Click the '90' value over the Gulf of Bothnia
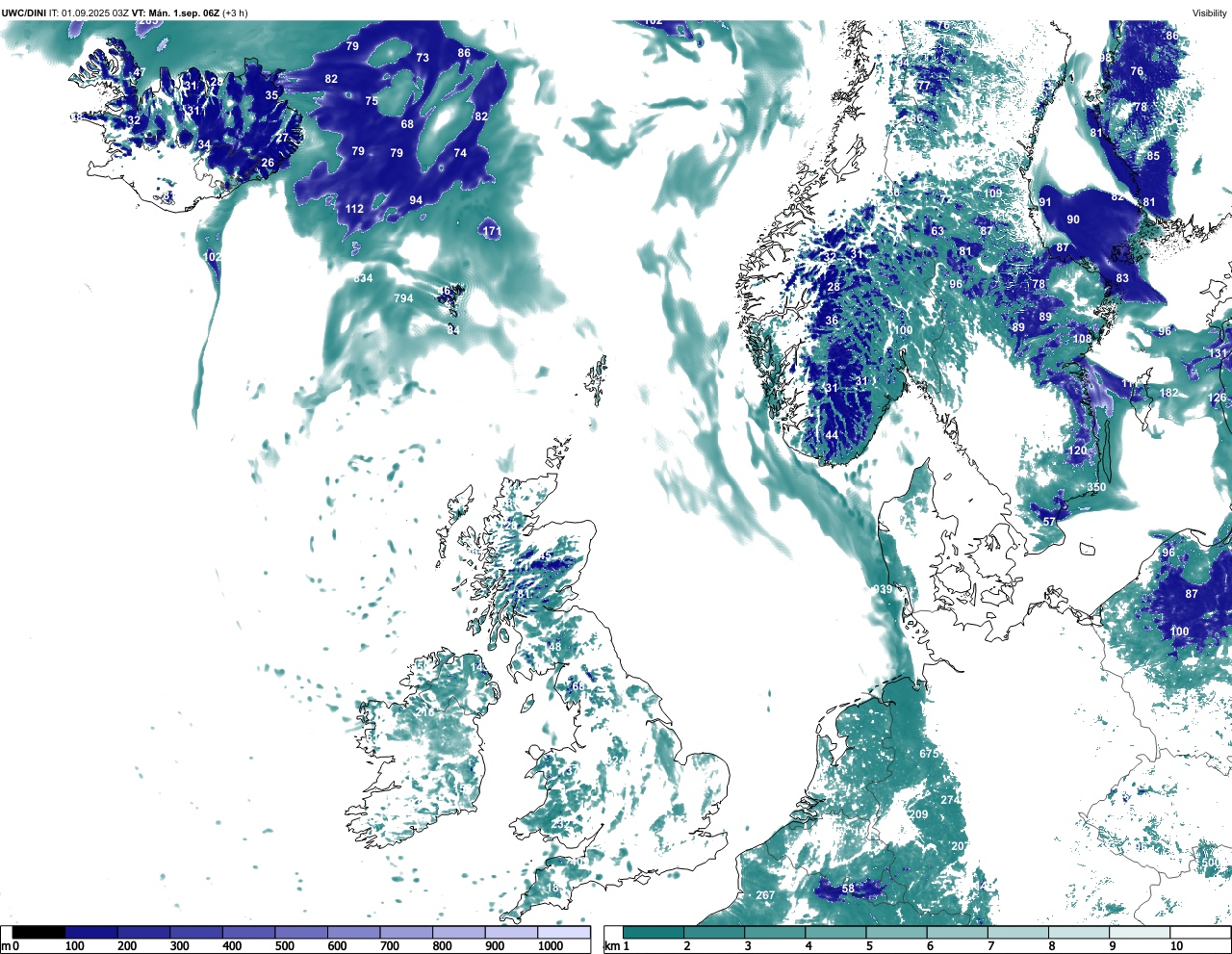Screen dimensions: 1232x954 pos(1073,219)
